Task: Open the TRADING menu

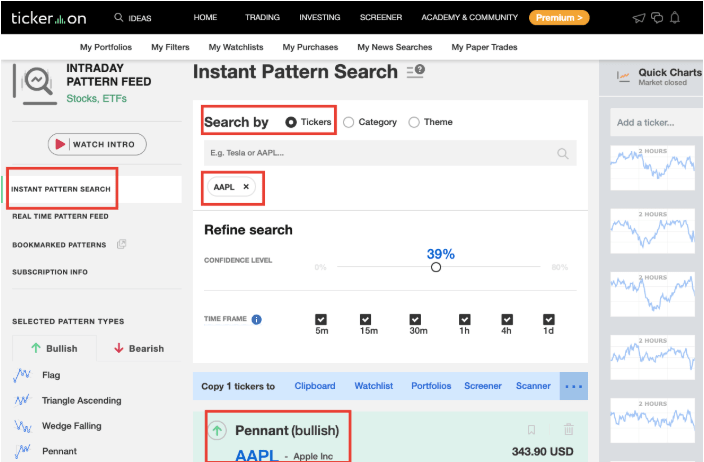Action: point(262,18)
